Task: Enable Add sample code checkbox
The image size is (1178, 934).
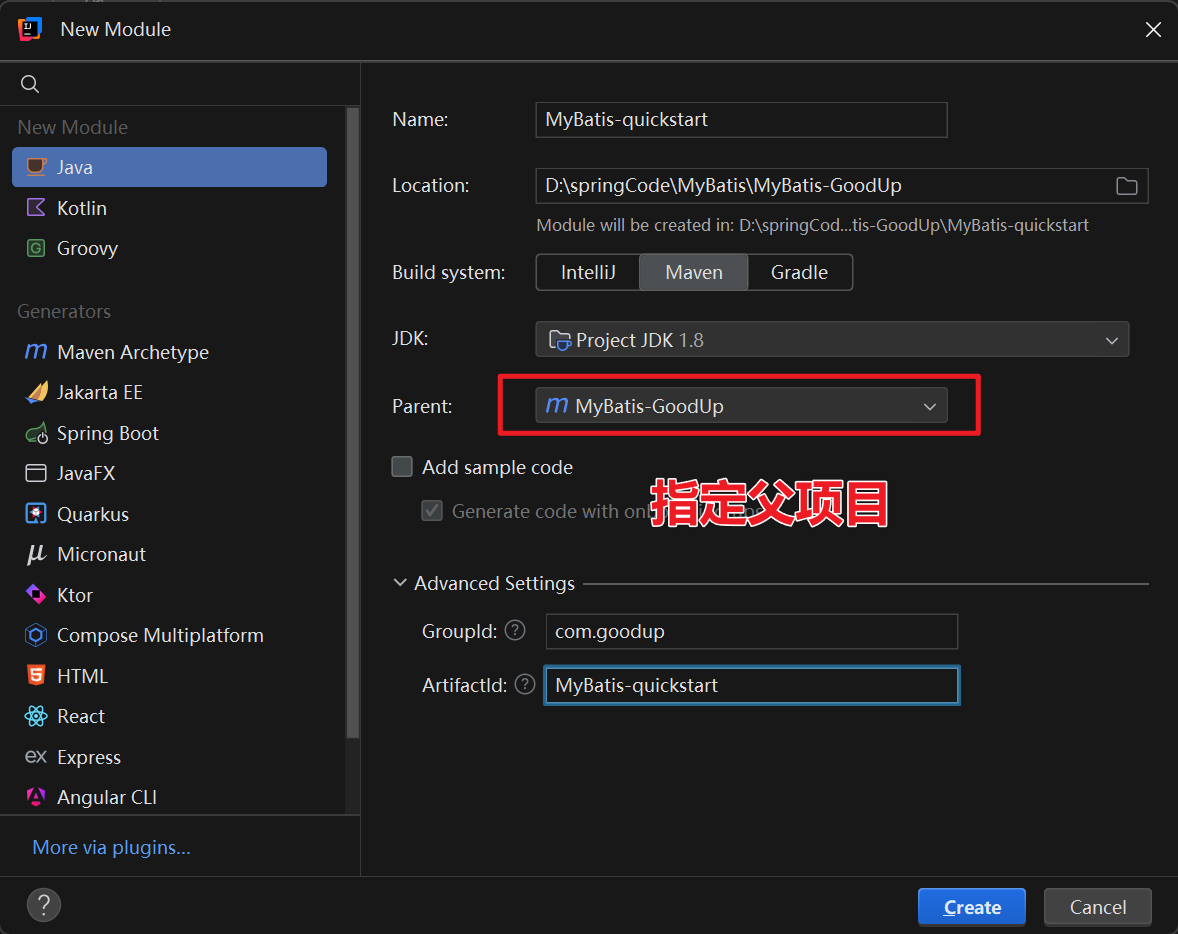Action: [x=402, y=467]
